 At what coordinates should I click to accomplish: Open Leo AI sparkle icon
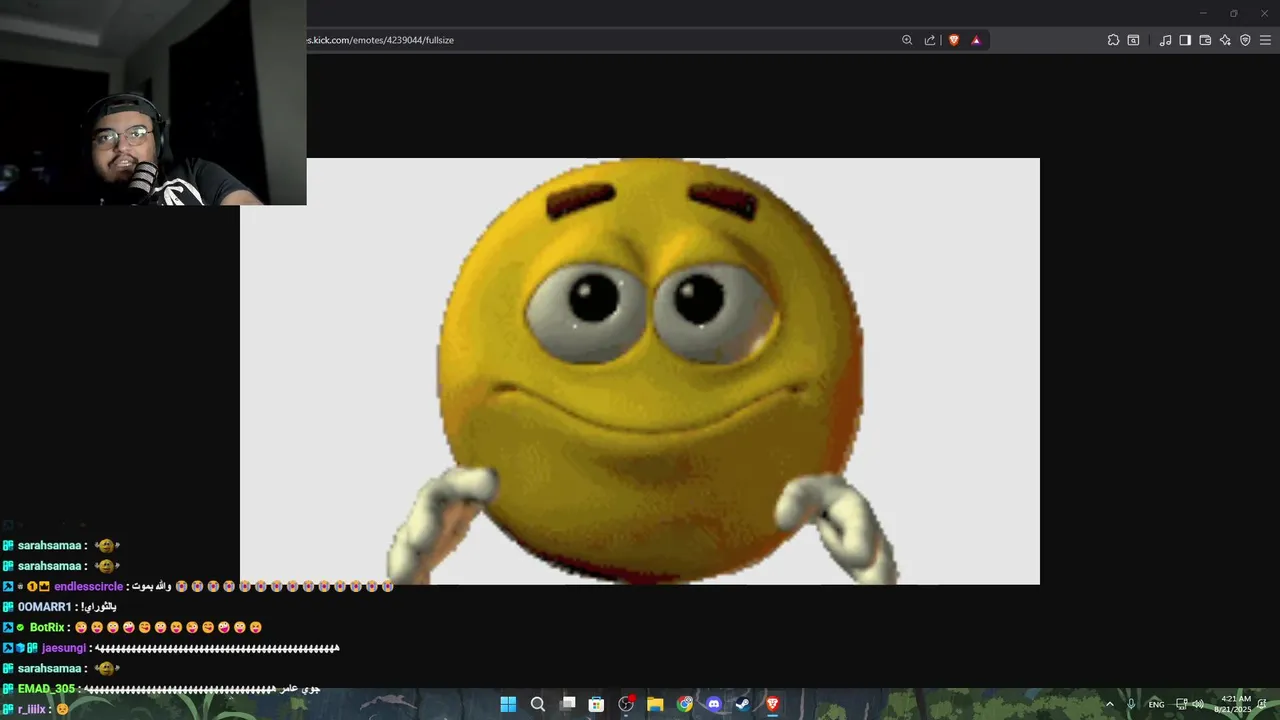(x=1225, y=40)
